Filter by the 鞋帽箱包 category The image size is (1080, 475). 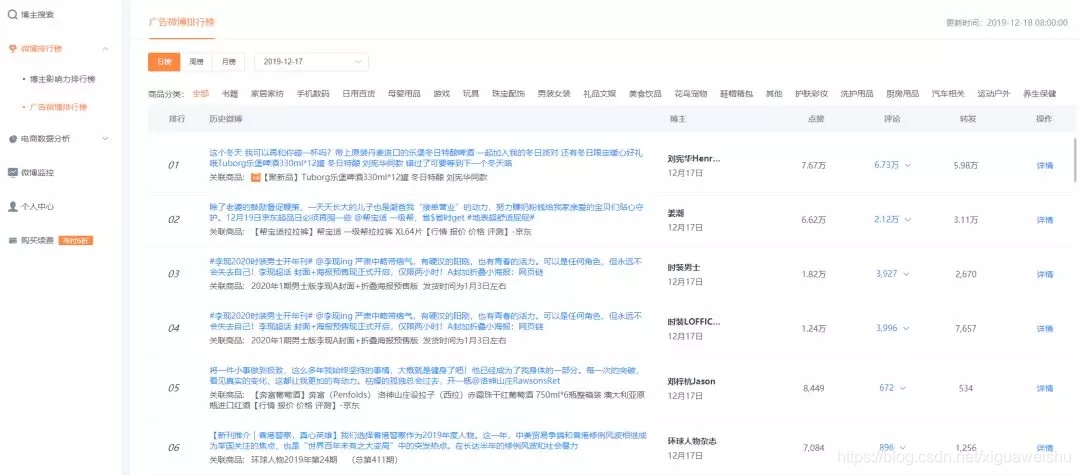pyautogui.click(x=737, y=94)
